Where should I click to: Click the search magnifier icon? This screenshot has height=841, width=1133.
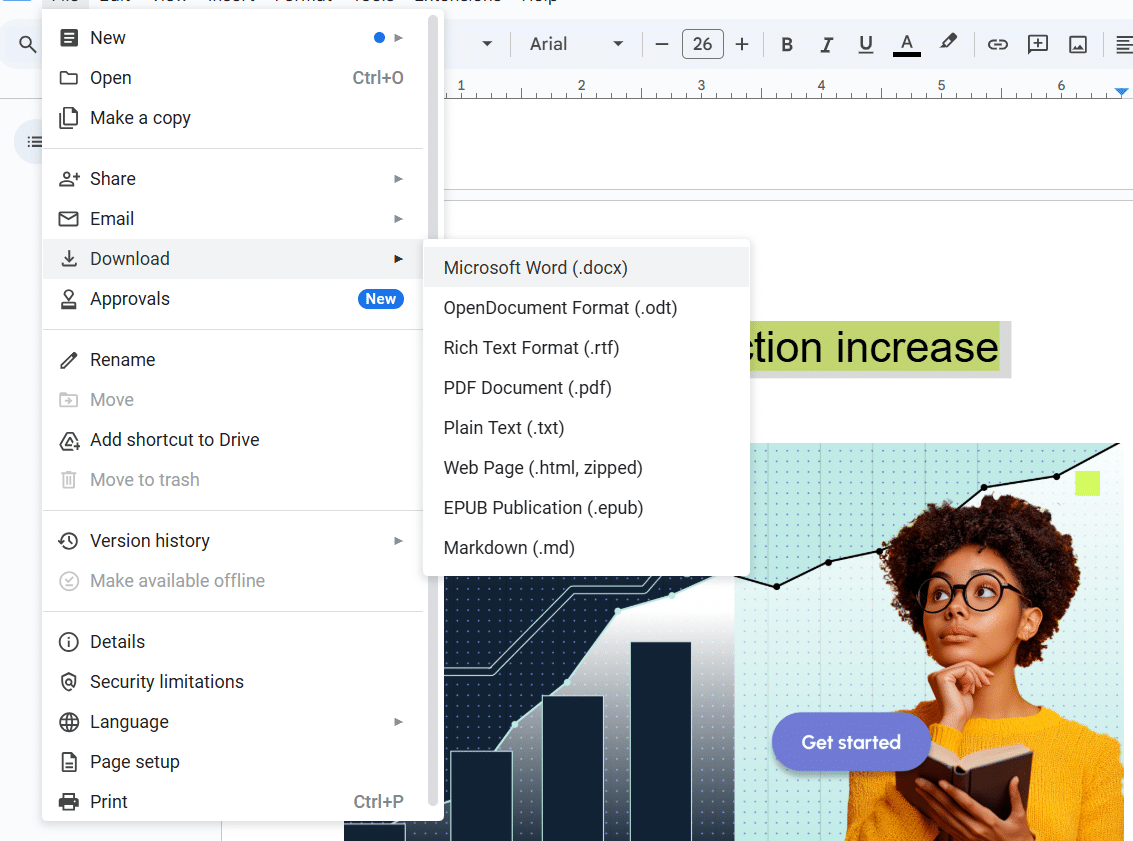click(27, 44)
